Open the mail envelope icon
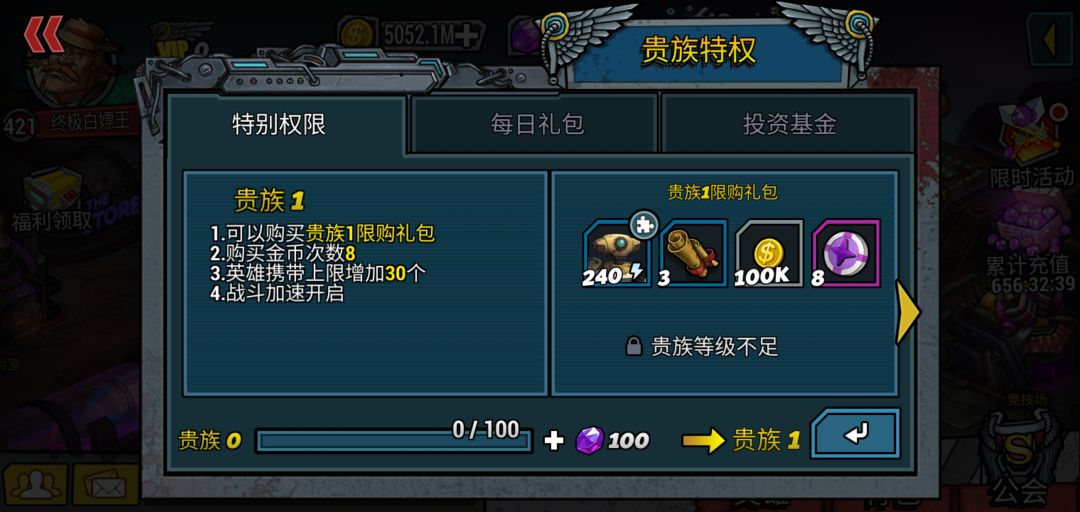The width and height of the screenshot is (1080, 512). click(105, 485)
